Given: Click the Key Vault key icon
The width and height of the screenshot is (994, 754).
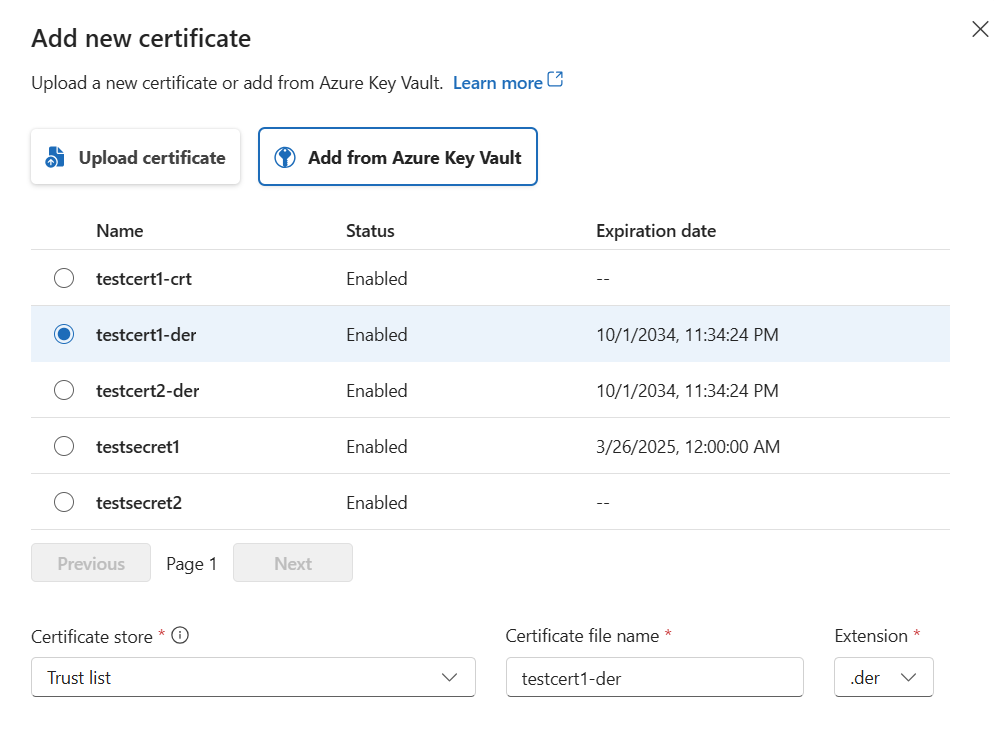Looking at the screenshot, I should (285, 157).
